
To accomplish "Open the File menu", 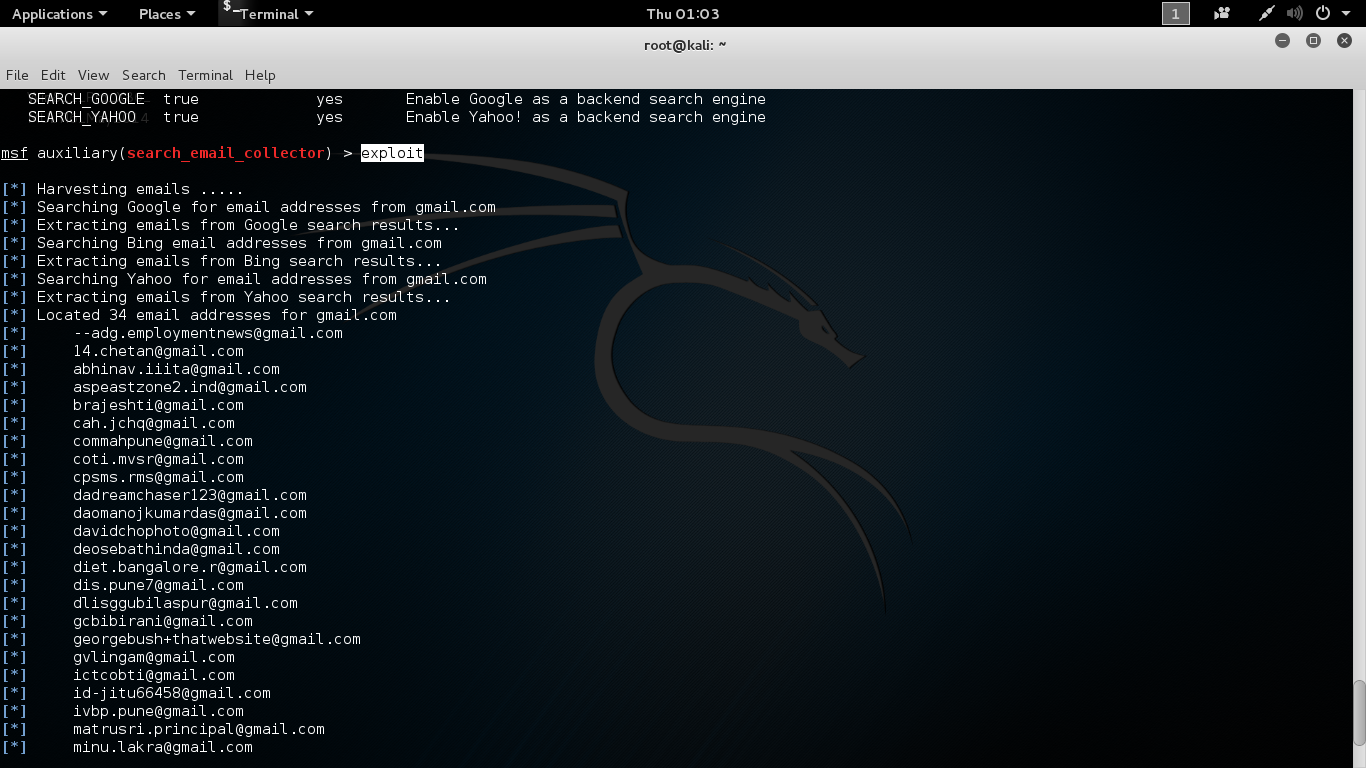I will click(17, 75).
